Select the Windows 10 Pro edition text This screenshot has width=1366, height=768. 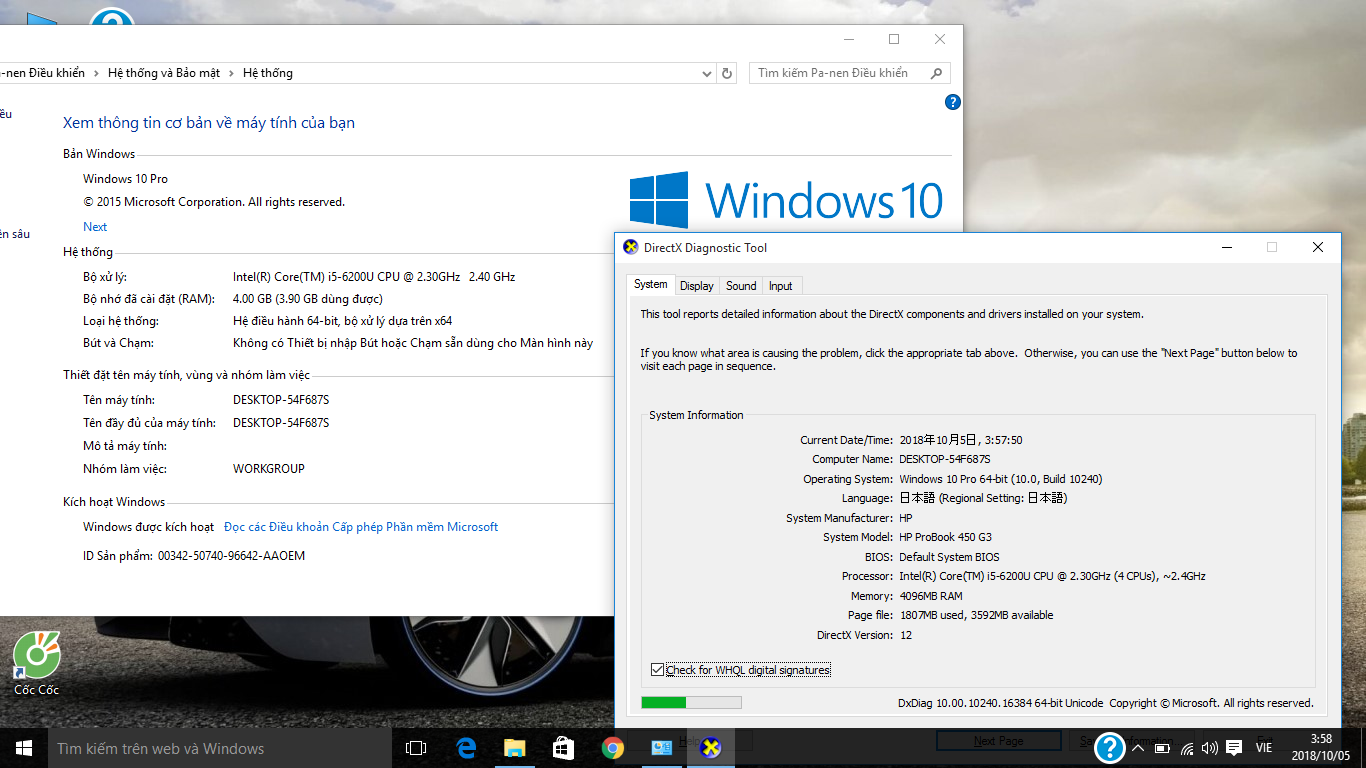point(125,179)
